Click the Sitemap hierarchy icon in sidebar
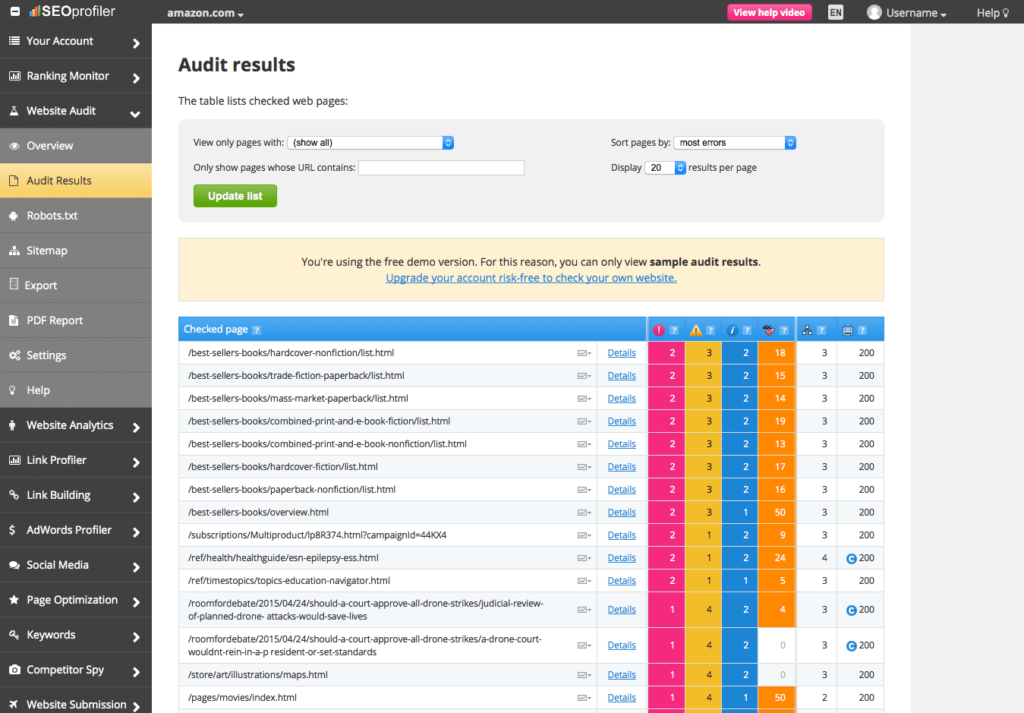The height and width of the screenshot is (713, 1024). (x=14, y=251)
